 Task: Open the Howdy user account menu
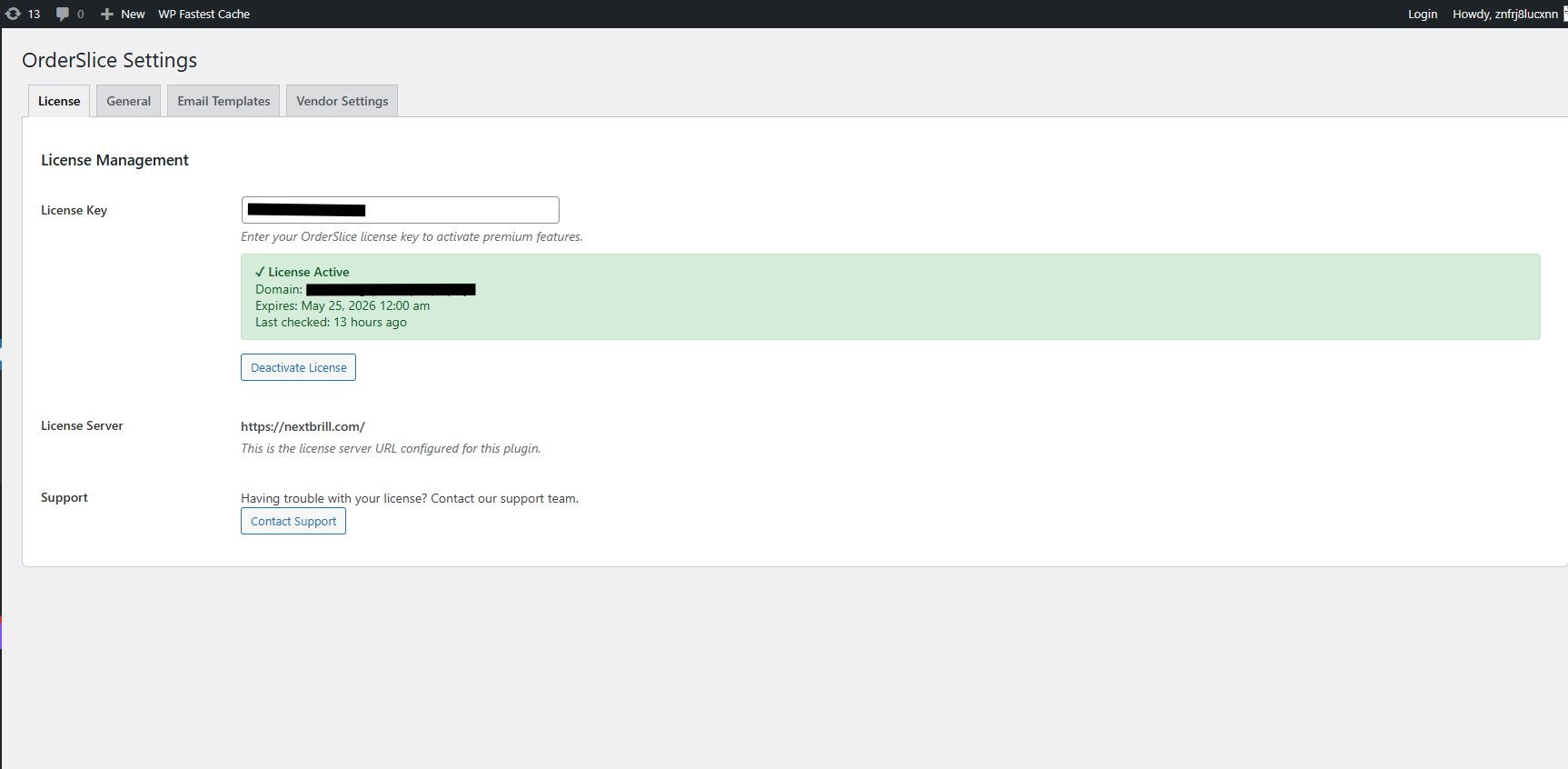[1505, 14]
